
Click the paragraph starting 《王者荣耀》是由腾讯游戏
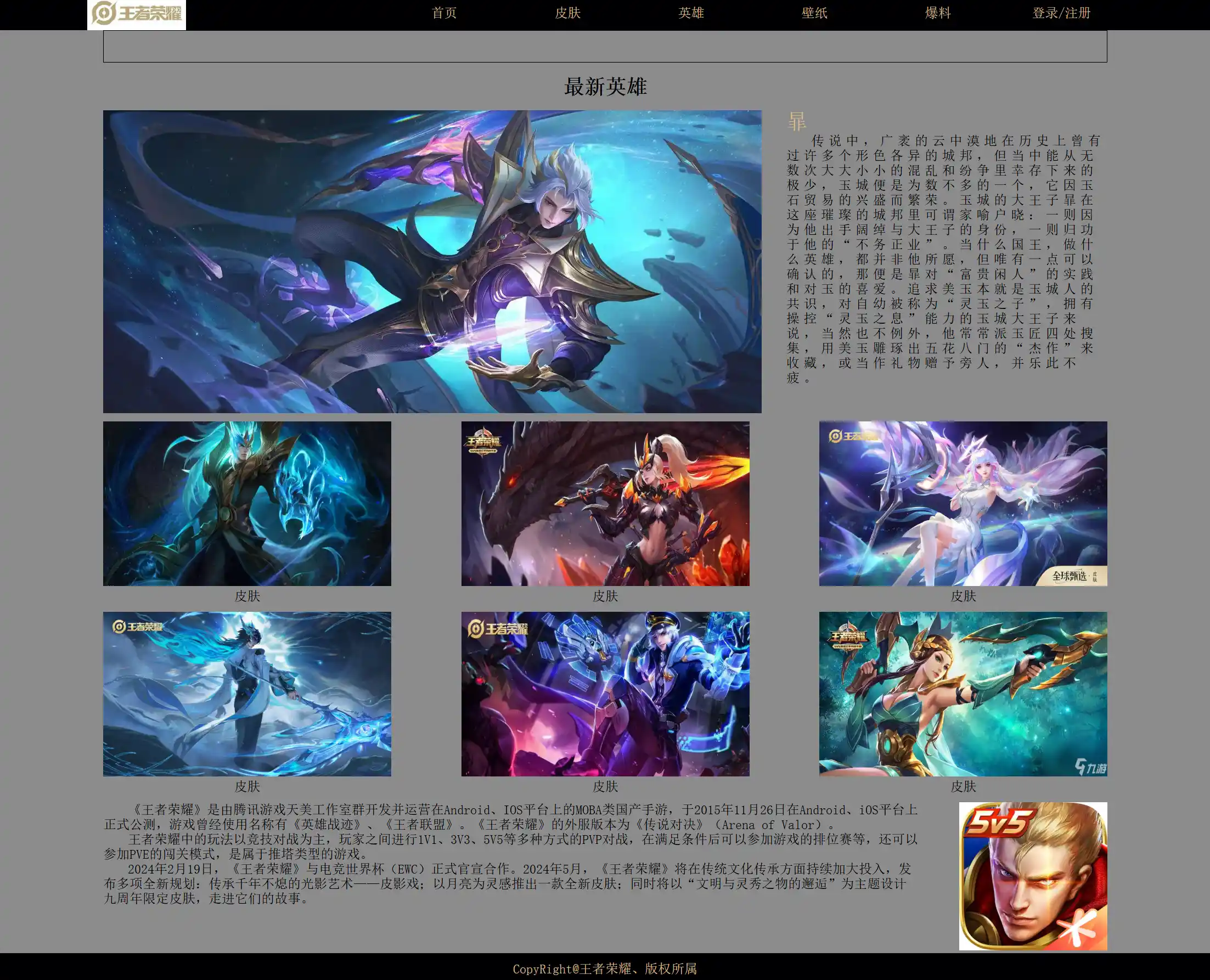pyautogui.click(x=511, y=817)
